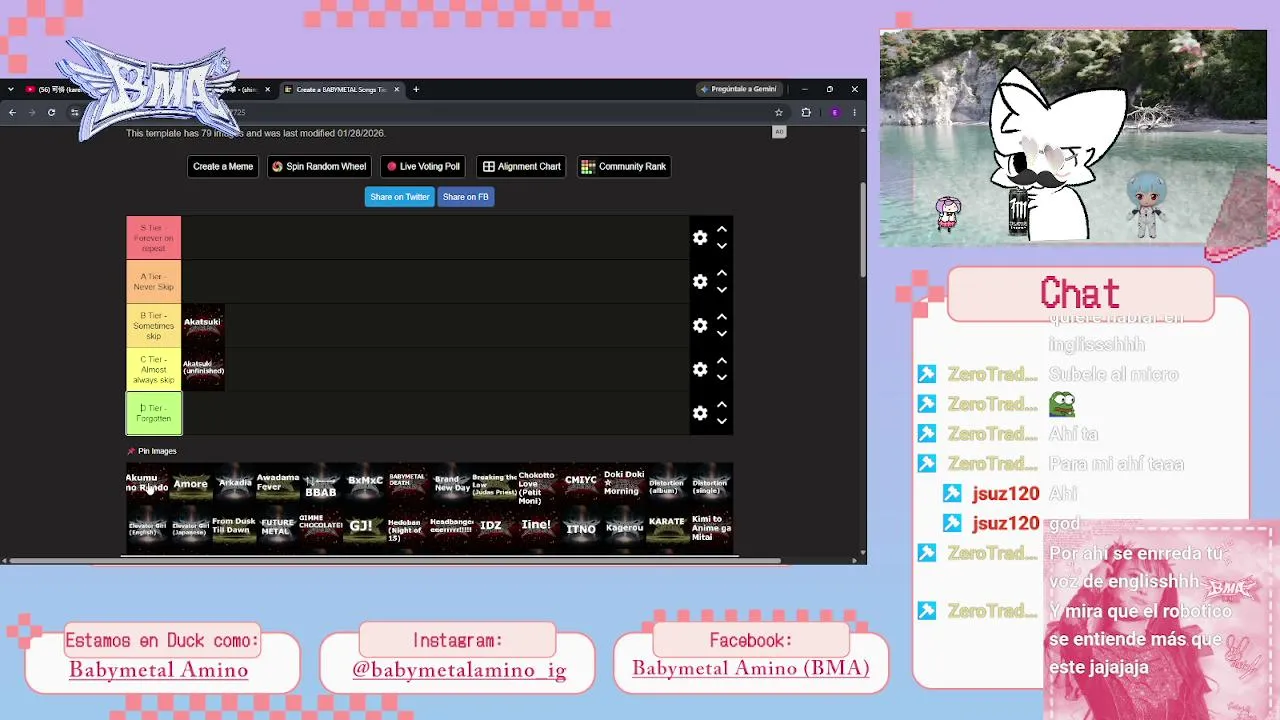Viewport: 1280px width, 720px height.
Task: Share tier list on FB
Action: (x=466, y=197)
